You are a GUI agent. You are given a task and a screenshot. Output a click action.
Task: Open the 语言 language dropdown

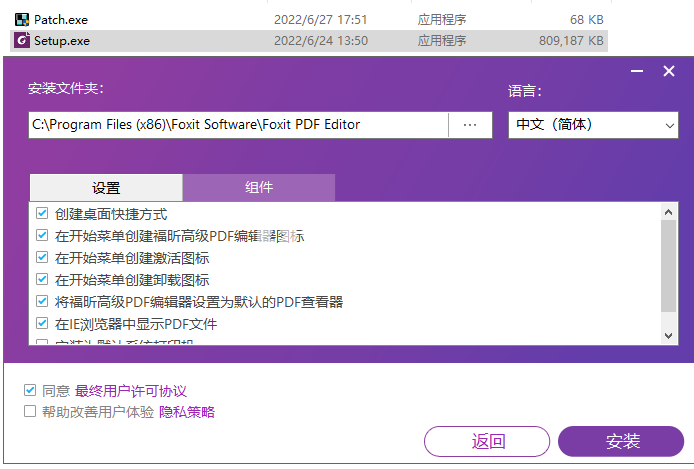(593, 125)
